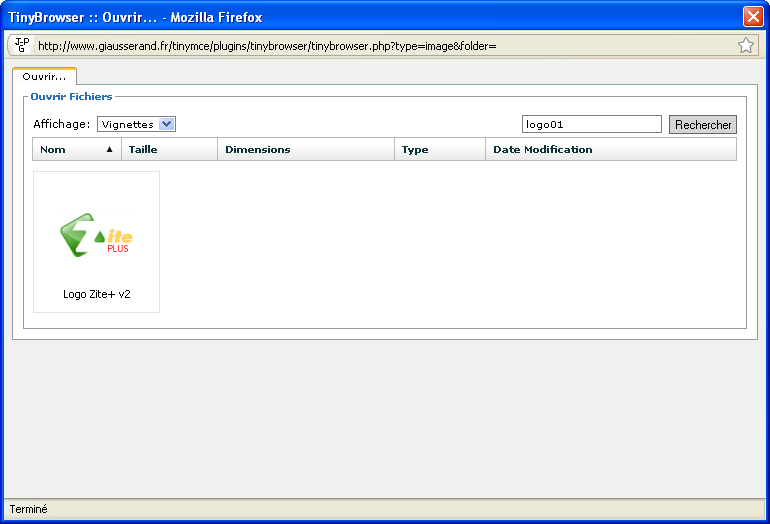Click the Ouvrir Fichiers section heading
770x524 pixels.
tap(71, 97)
